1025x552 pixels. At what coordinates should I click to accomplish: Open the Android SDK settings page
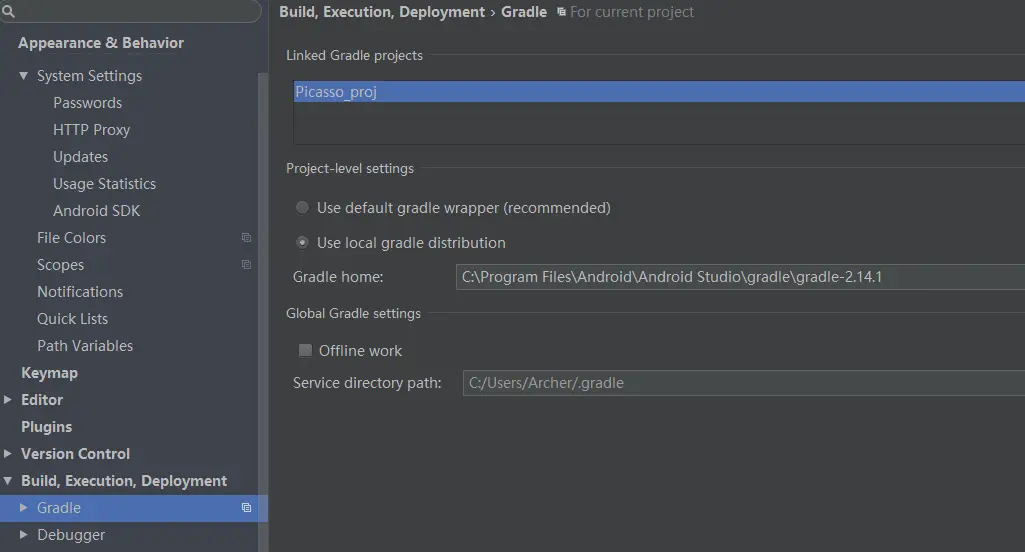(x=97, y=211)
